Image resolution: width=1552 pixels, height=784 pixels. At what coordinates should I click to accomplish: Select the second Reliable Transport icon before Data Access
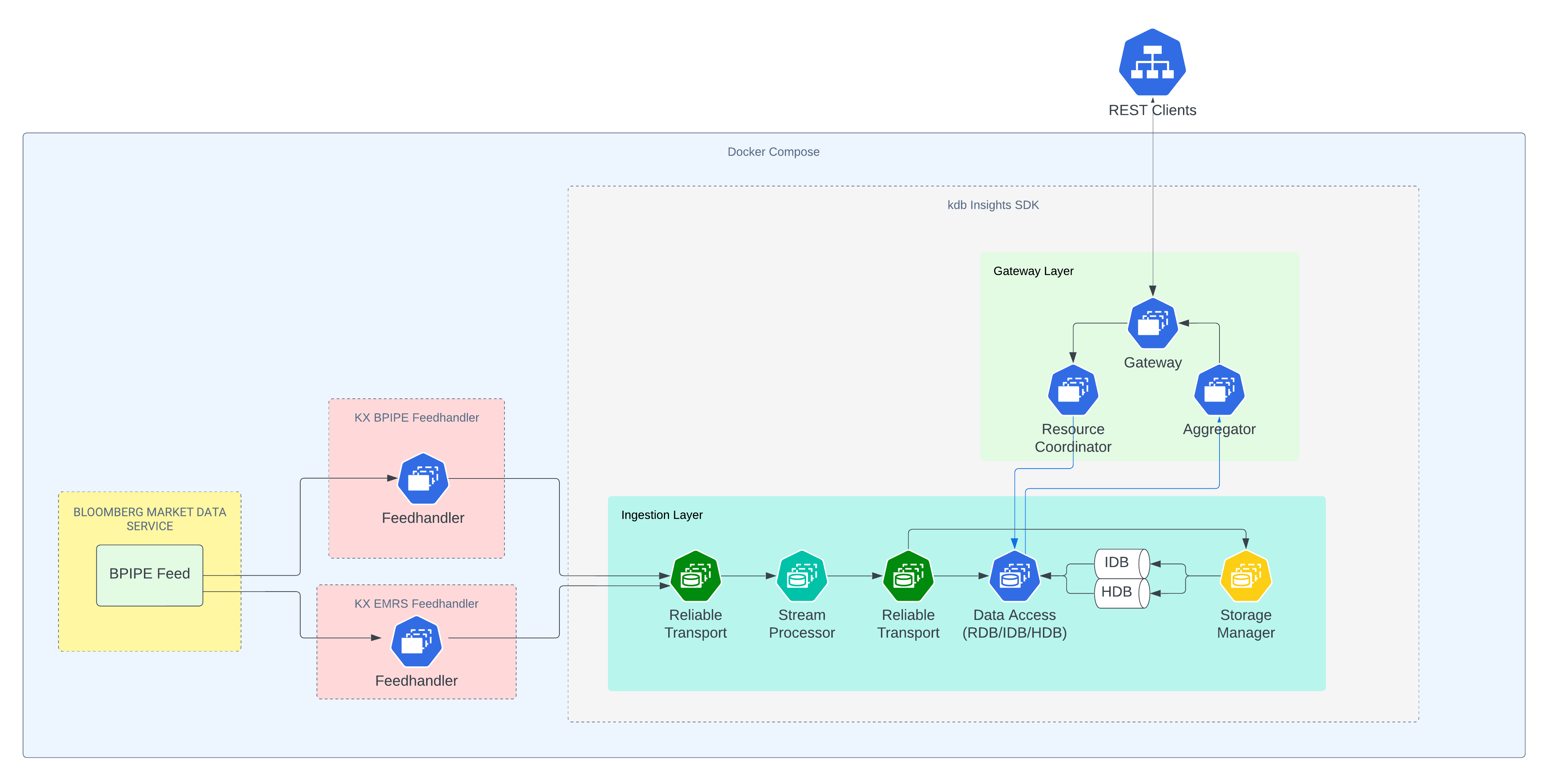[x=908, y=576]
